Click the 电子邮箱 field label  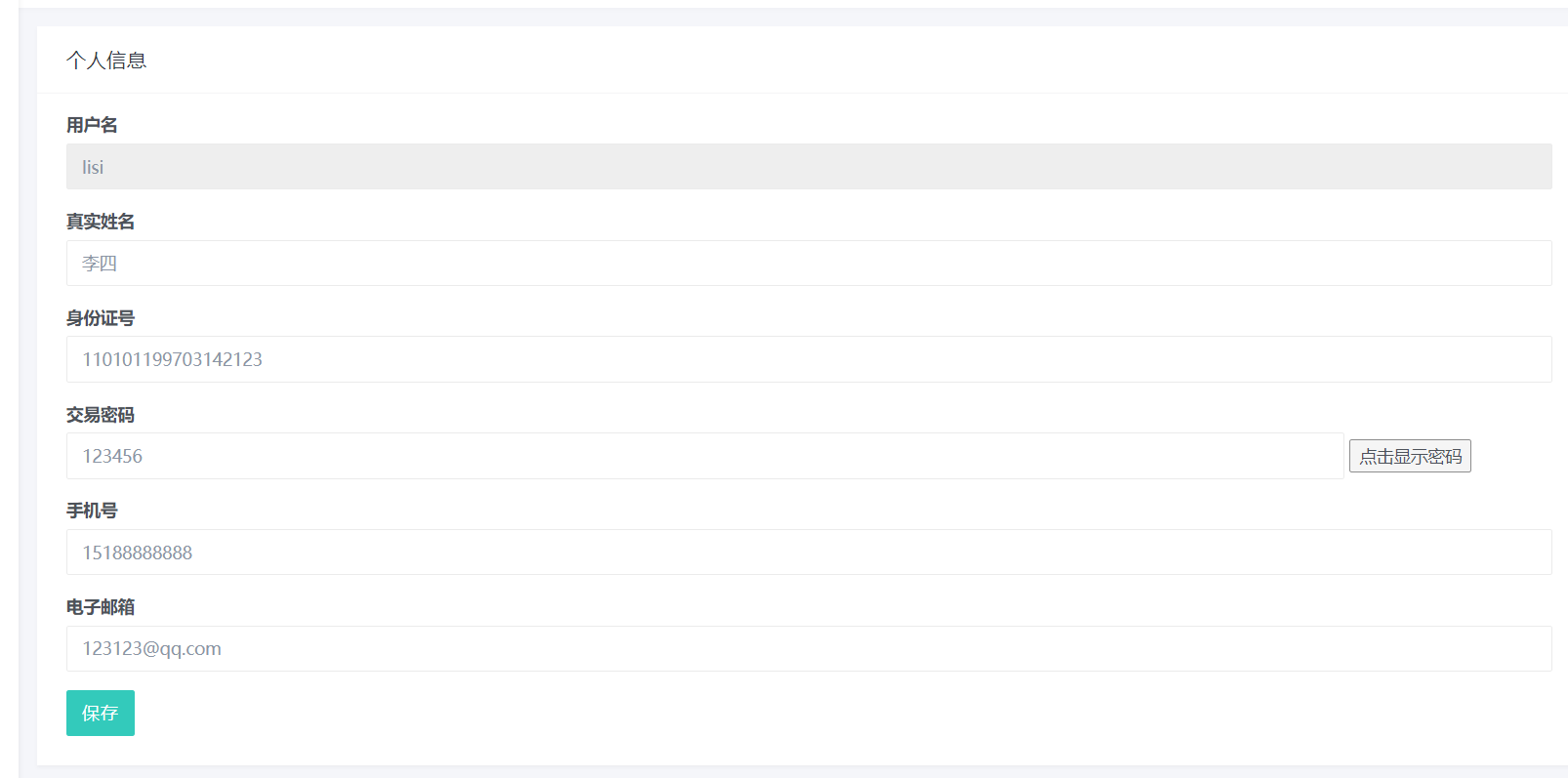(x=101, y=607)
